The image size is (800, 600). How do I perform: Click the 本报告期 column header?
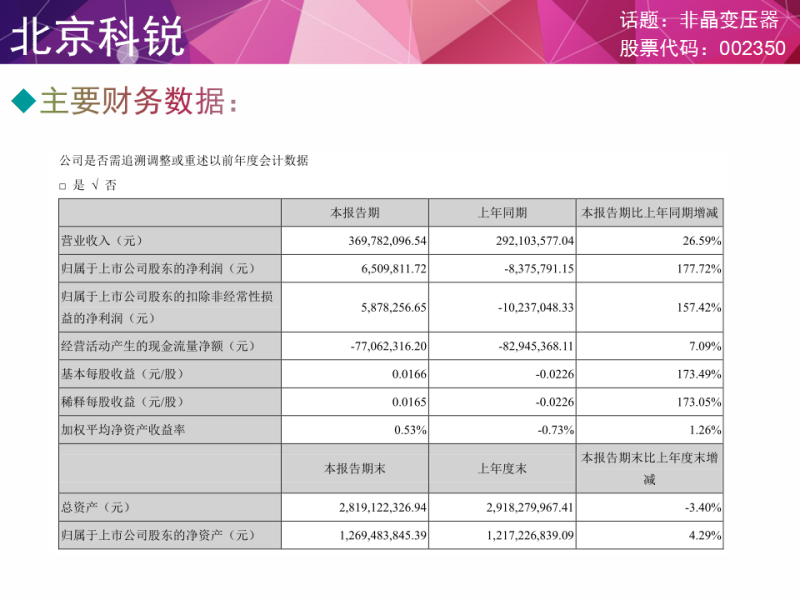click(355, 213)
